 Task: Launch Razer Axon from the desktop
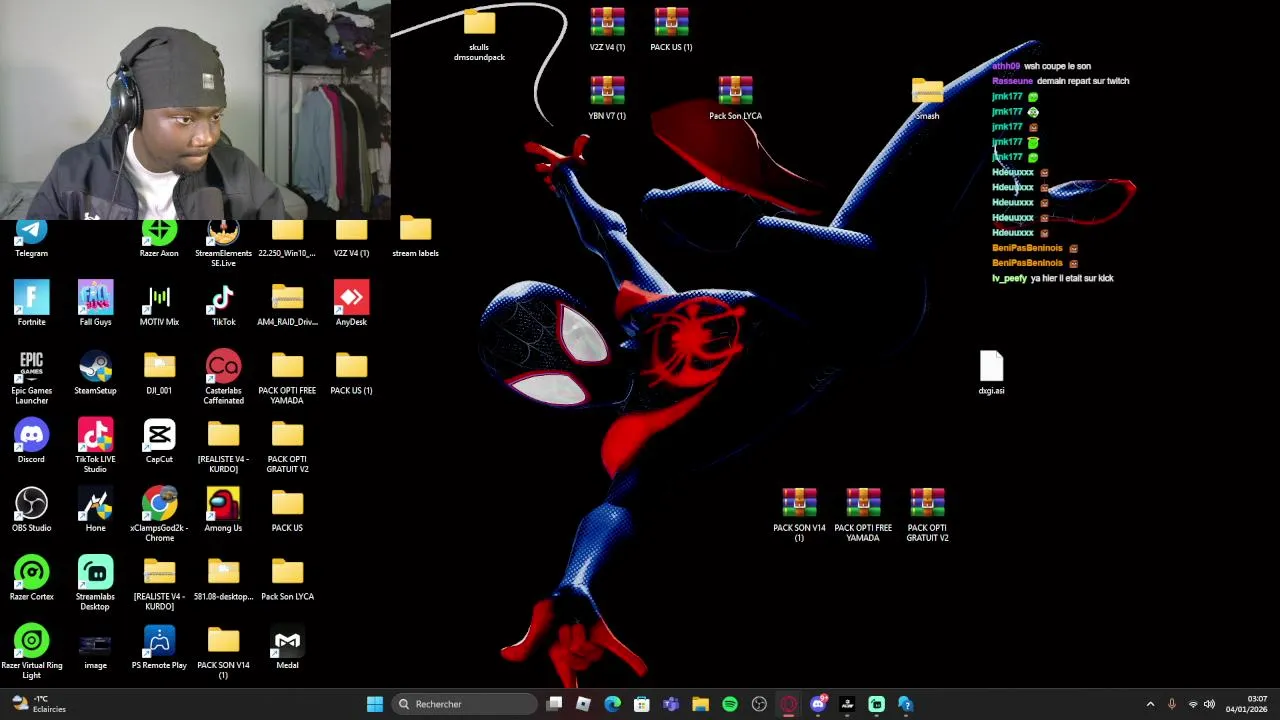point(159,240)
